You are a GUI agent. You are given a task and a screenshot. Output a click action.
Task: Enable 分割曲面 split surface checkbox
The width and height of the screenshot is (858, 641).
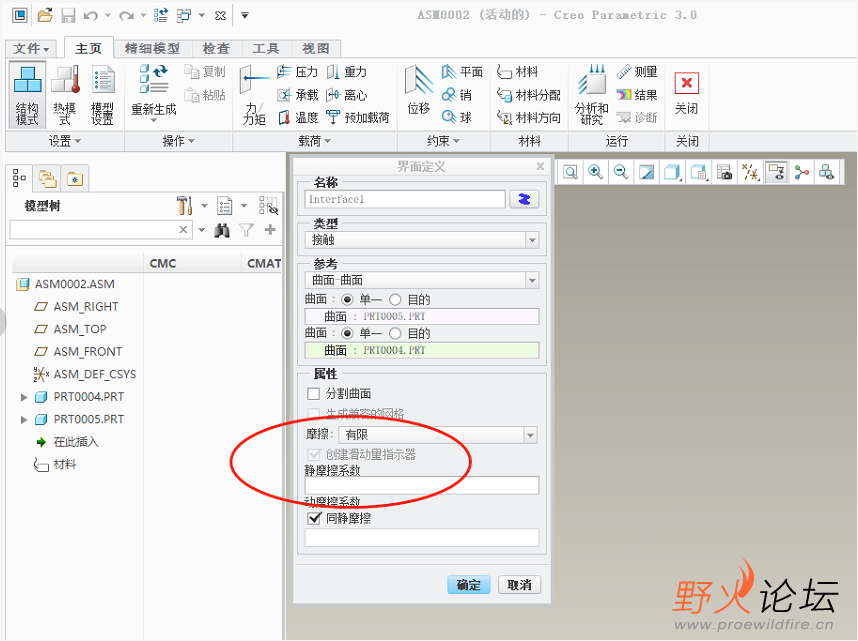point(314,394)
